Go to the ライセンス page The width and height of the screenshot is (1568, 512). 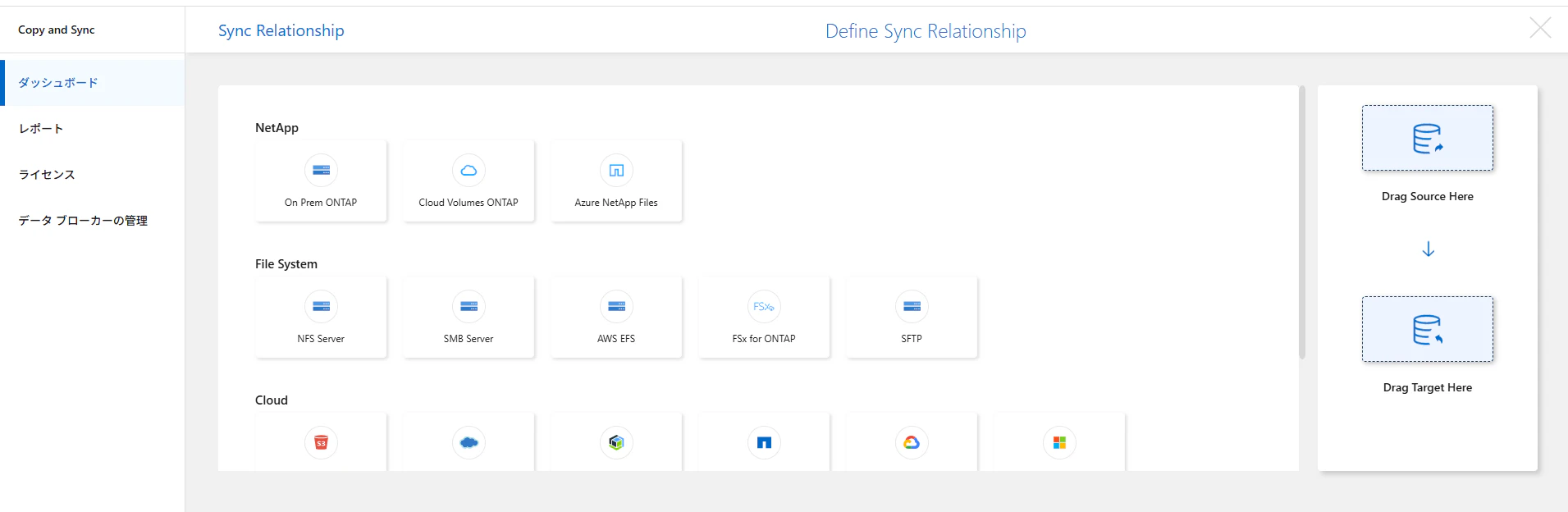coord(92,175)
